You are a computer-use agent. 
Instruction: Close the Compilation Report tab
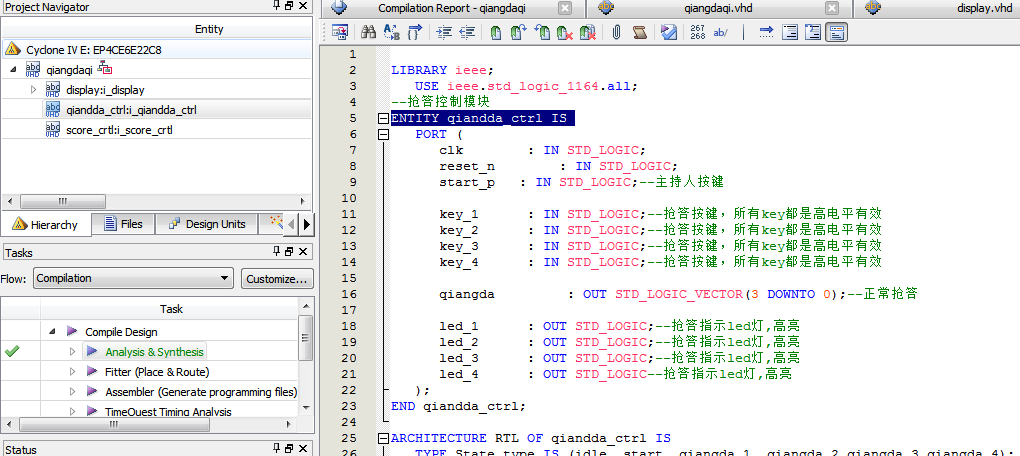(565, 8)
